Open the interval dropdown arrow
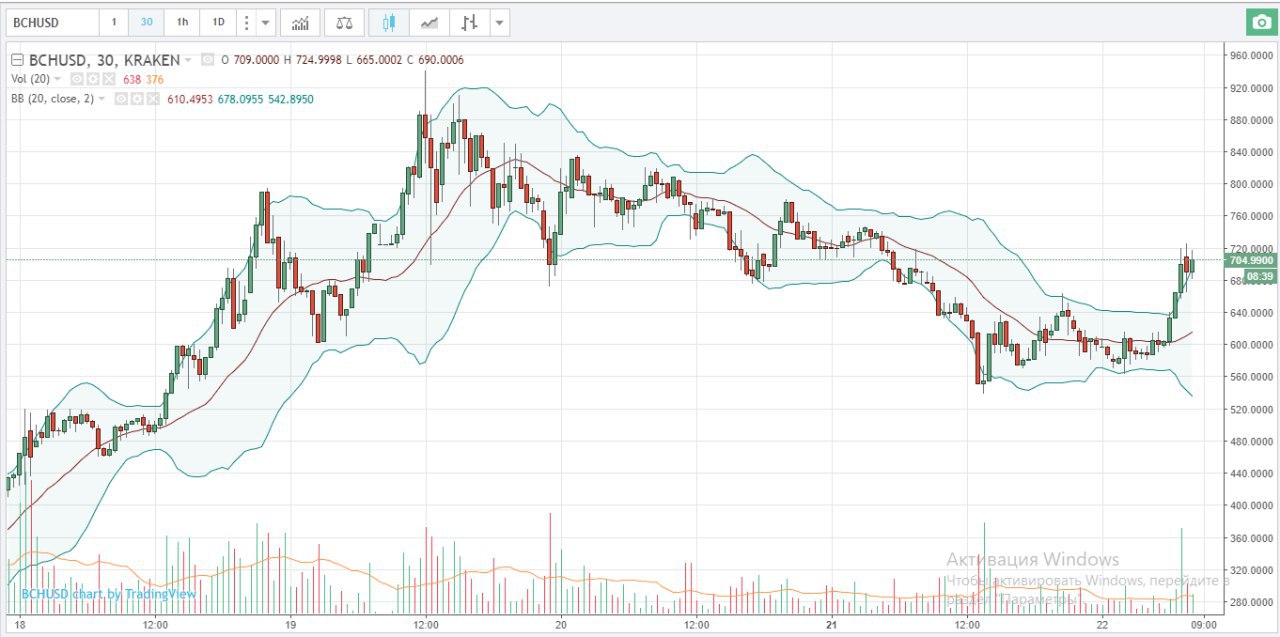This screenshot has width=1280, height=637. point(265,22)
